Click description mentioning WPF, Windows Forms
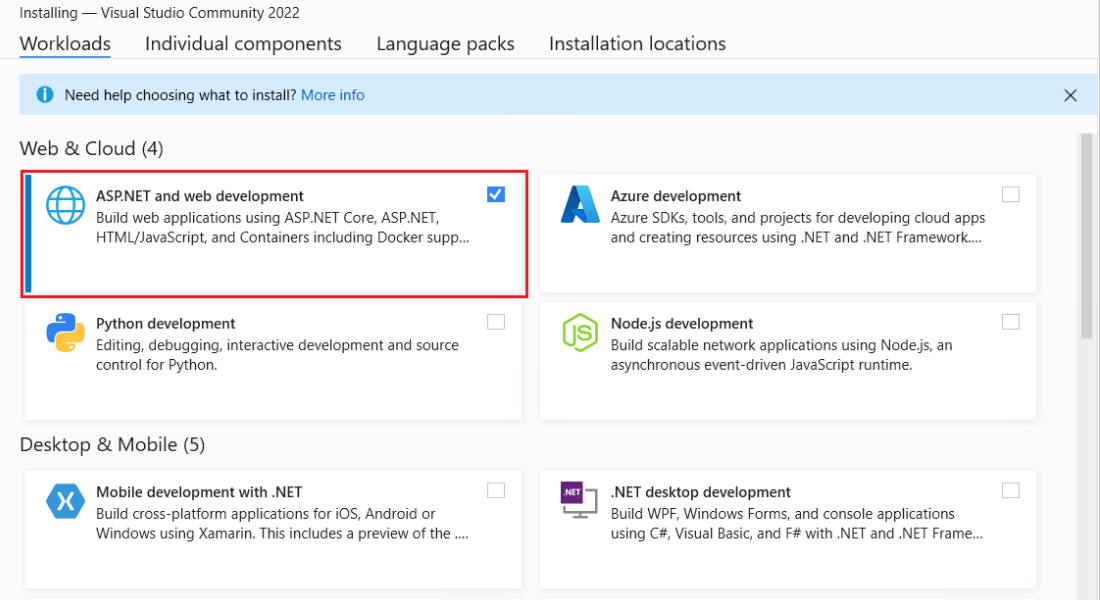This screenshot has height=600, width=1100. click(x=796, y=524)
